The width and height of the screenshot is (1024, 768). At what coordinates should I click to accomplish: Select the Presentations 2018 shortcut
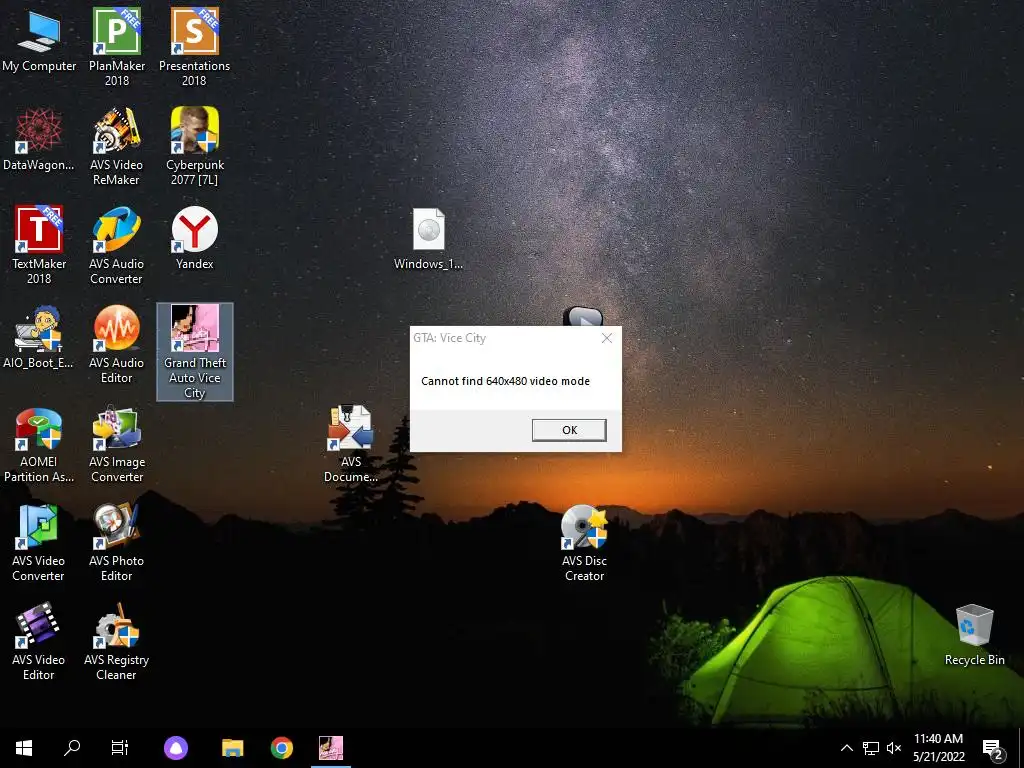pyautogui.click(x=194, y=47)
